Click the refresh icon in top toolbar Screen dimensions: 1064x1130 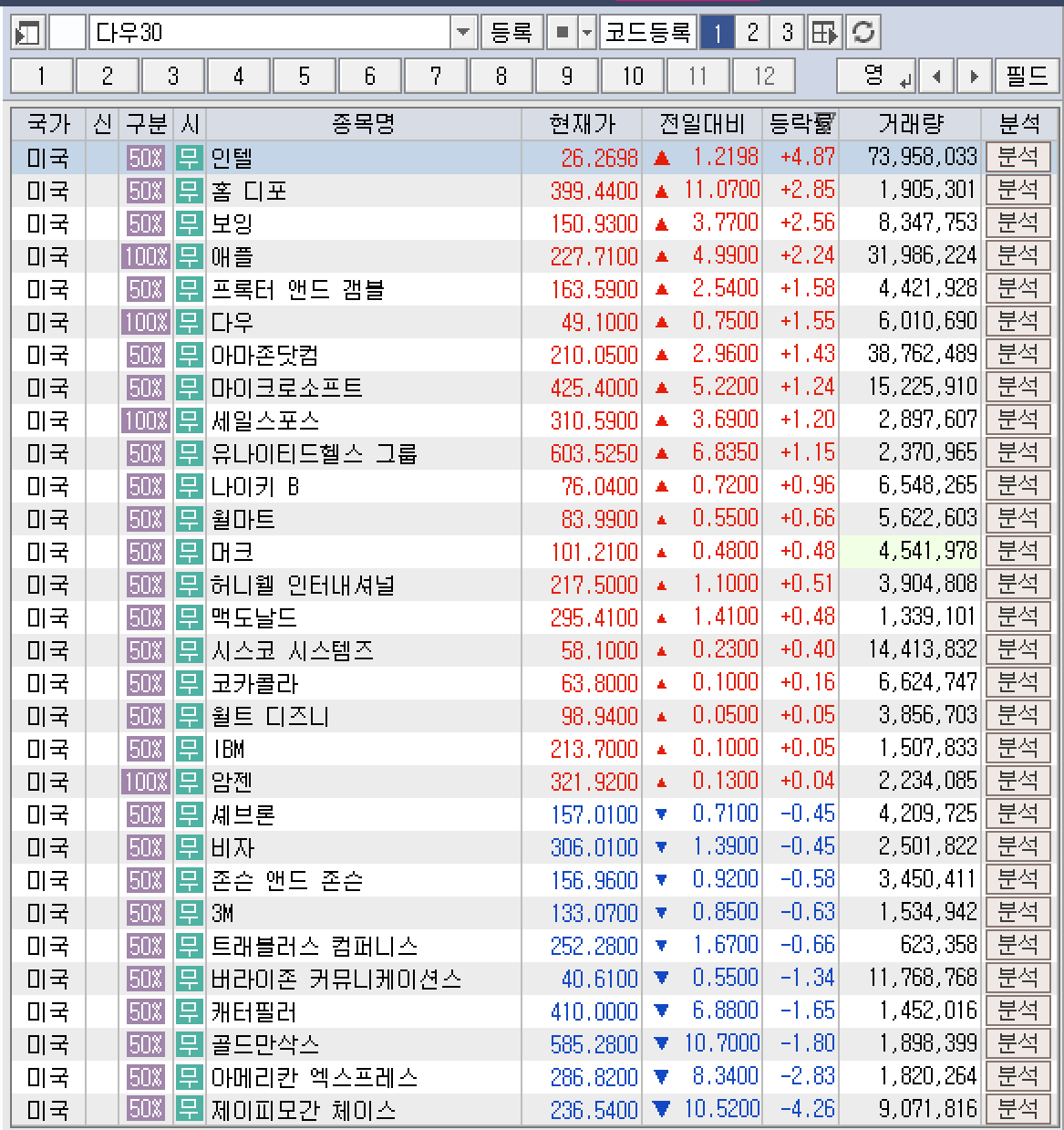click(x=863, y=34)
